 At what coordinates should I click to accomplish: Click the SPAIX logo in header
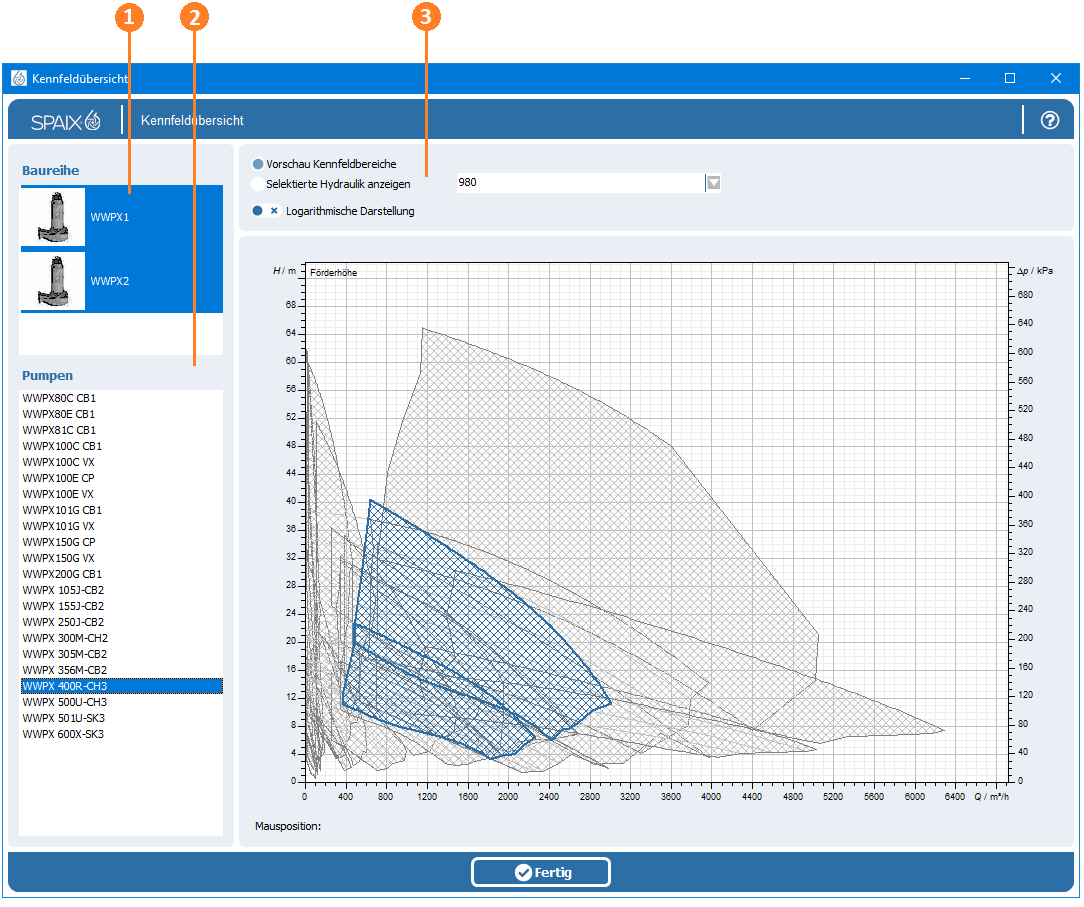coord(66,121)
